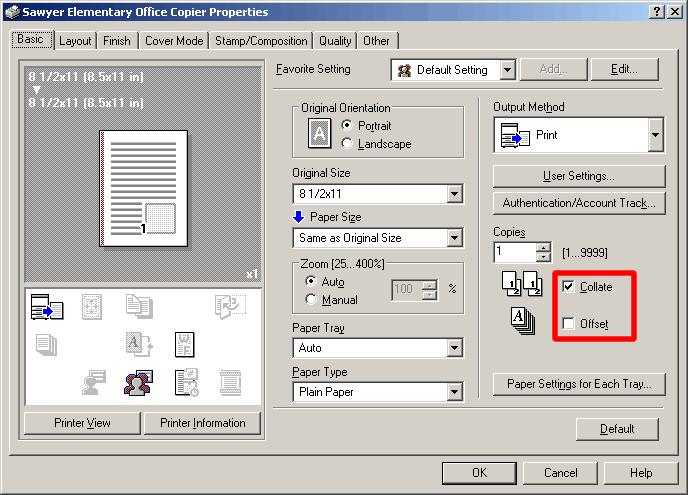This screenshot has height=495, width=688.
Task: Uncheck the Collate checkbox
Action: (568, 287)
